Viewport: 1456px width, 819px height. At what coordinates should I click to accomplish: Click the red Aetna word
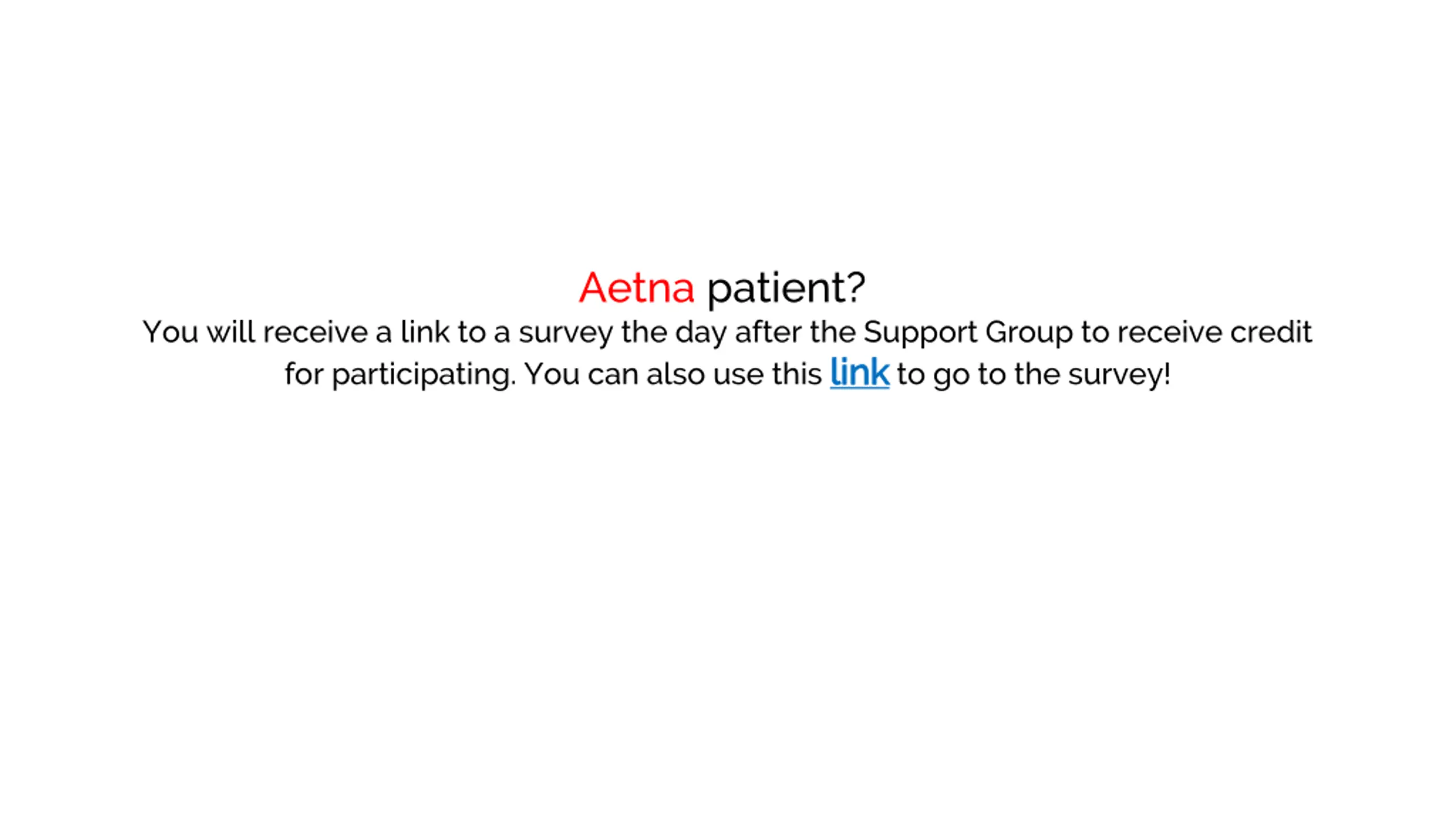[x=636, y=287]
